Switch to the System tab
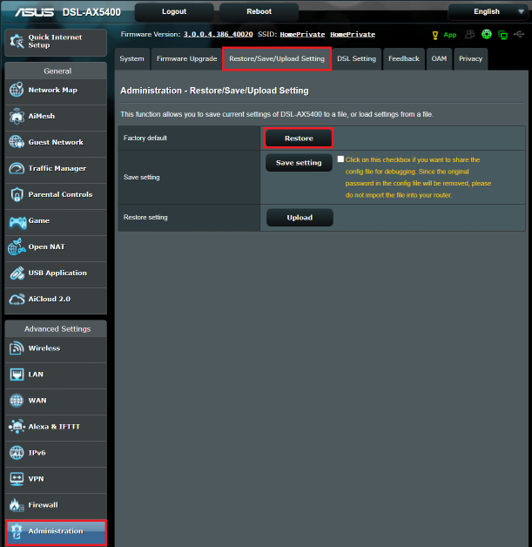532x547 pixels. 132,59
